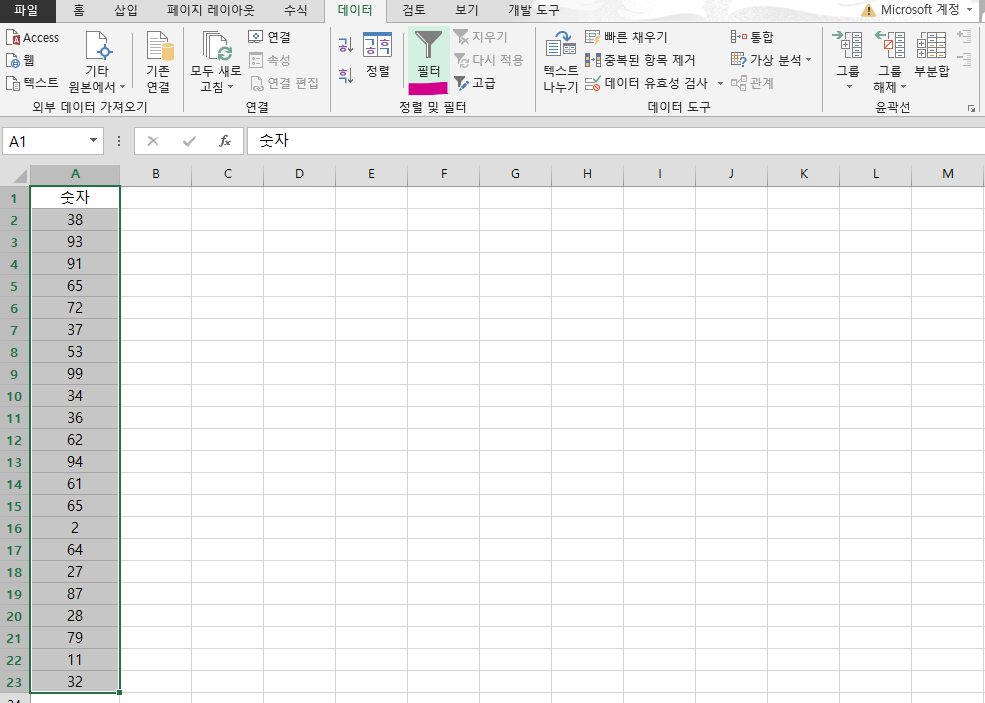Click inside the formula bar showing 숫자
The height and width of the screenshot is (703, 985).
tap(616, 141)
